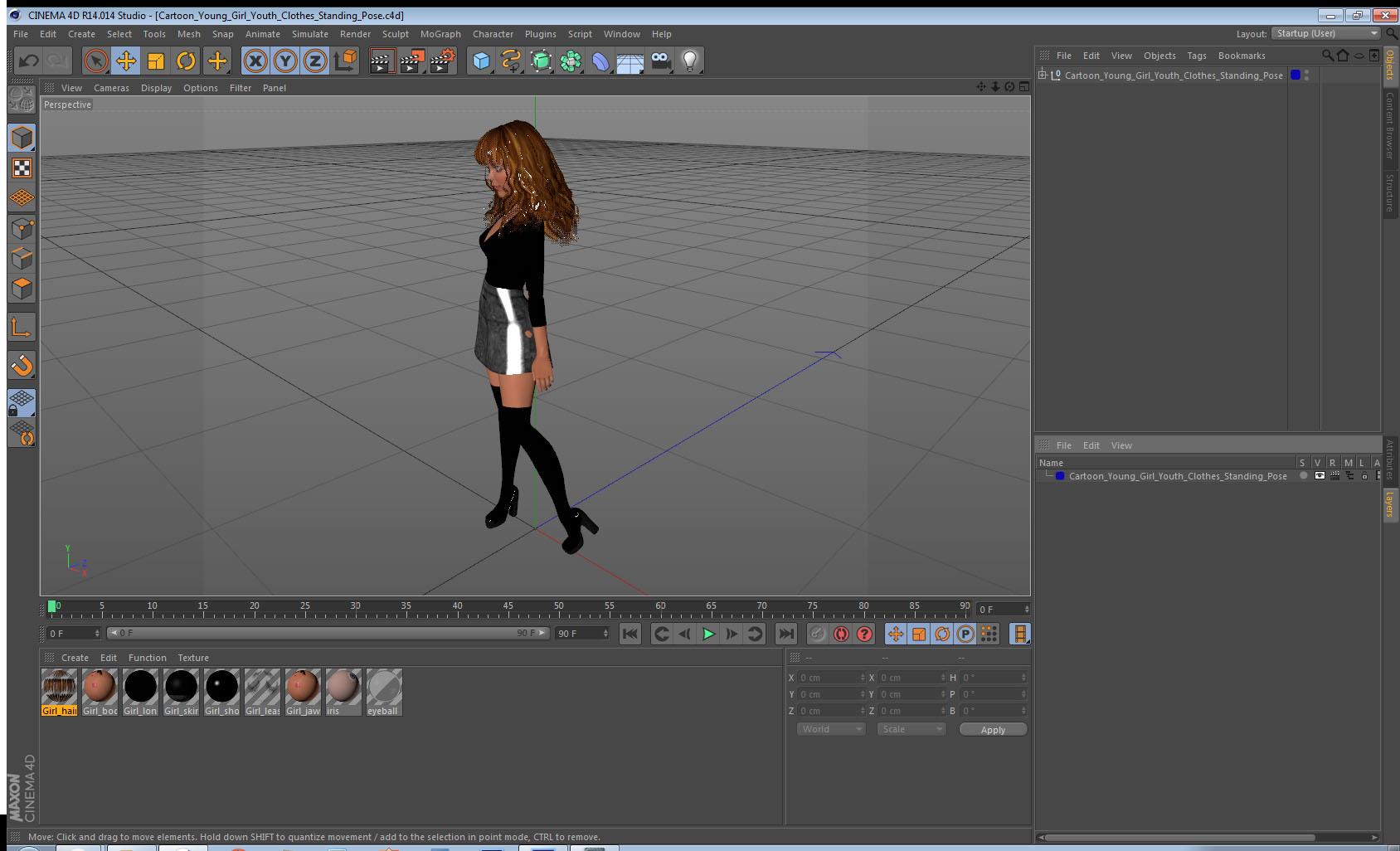The height and width of the screenshot is (851, 1400).
Task: Activate the Move tool in top toolbar
Action: click(126, 61)
